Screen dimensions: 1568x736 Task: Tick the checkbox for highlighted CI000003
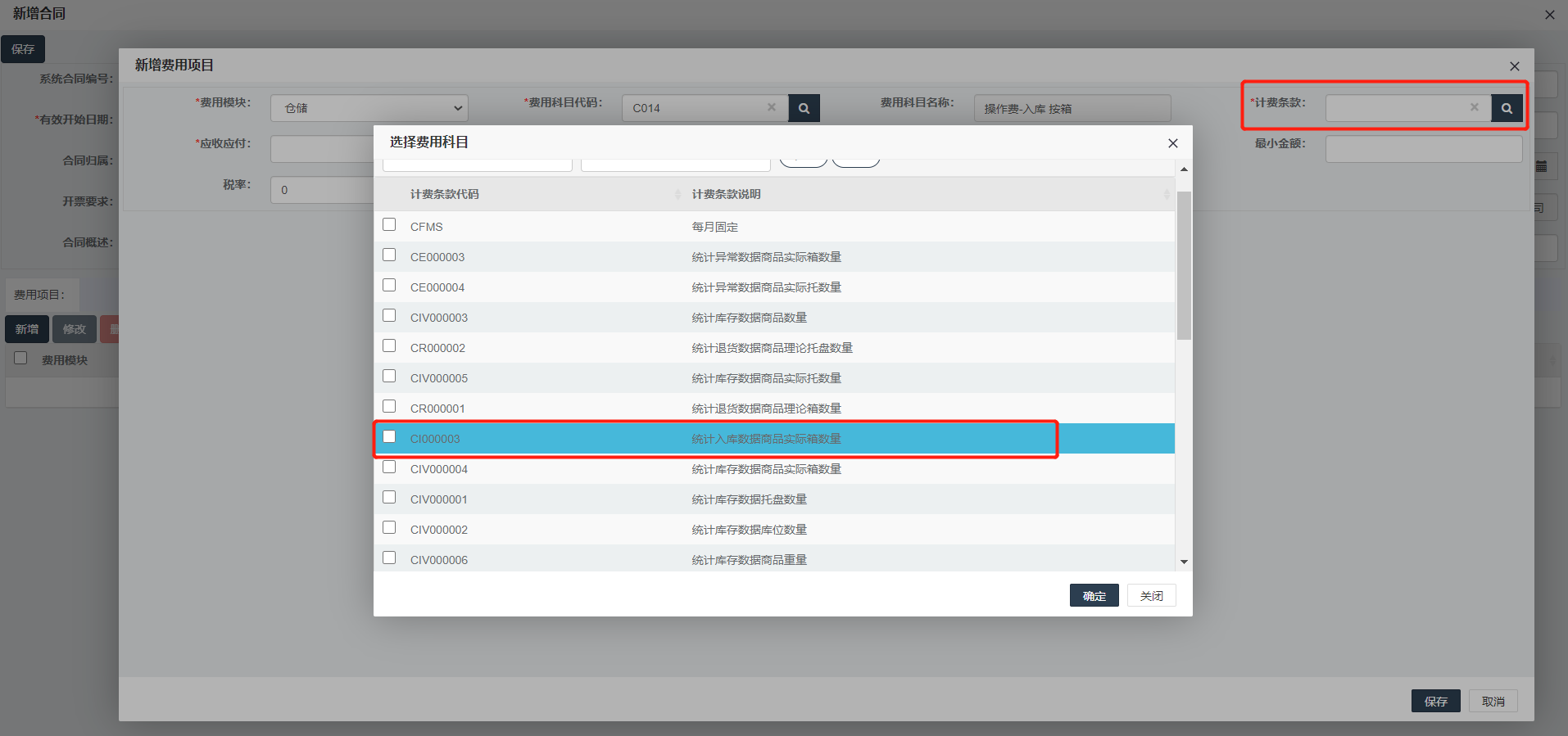point(389,436)
